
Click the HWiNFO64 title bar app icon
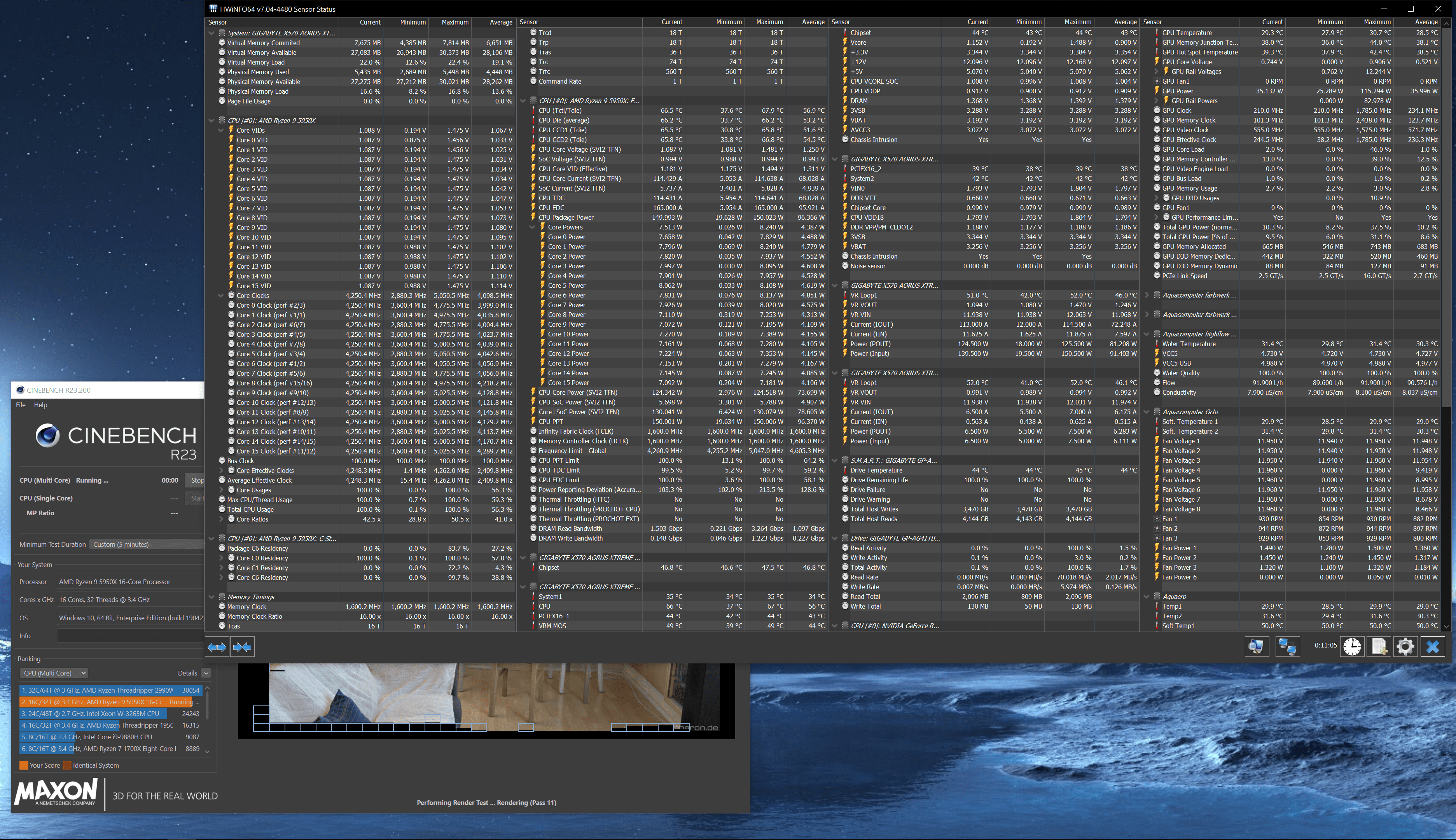coord(213,9)
